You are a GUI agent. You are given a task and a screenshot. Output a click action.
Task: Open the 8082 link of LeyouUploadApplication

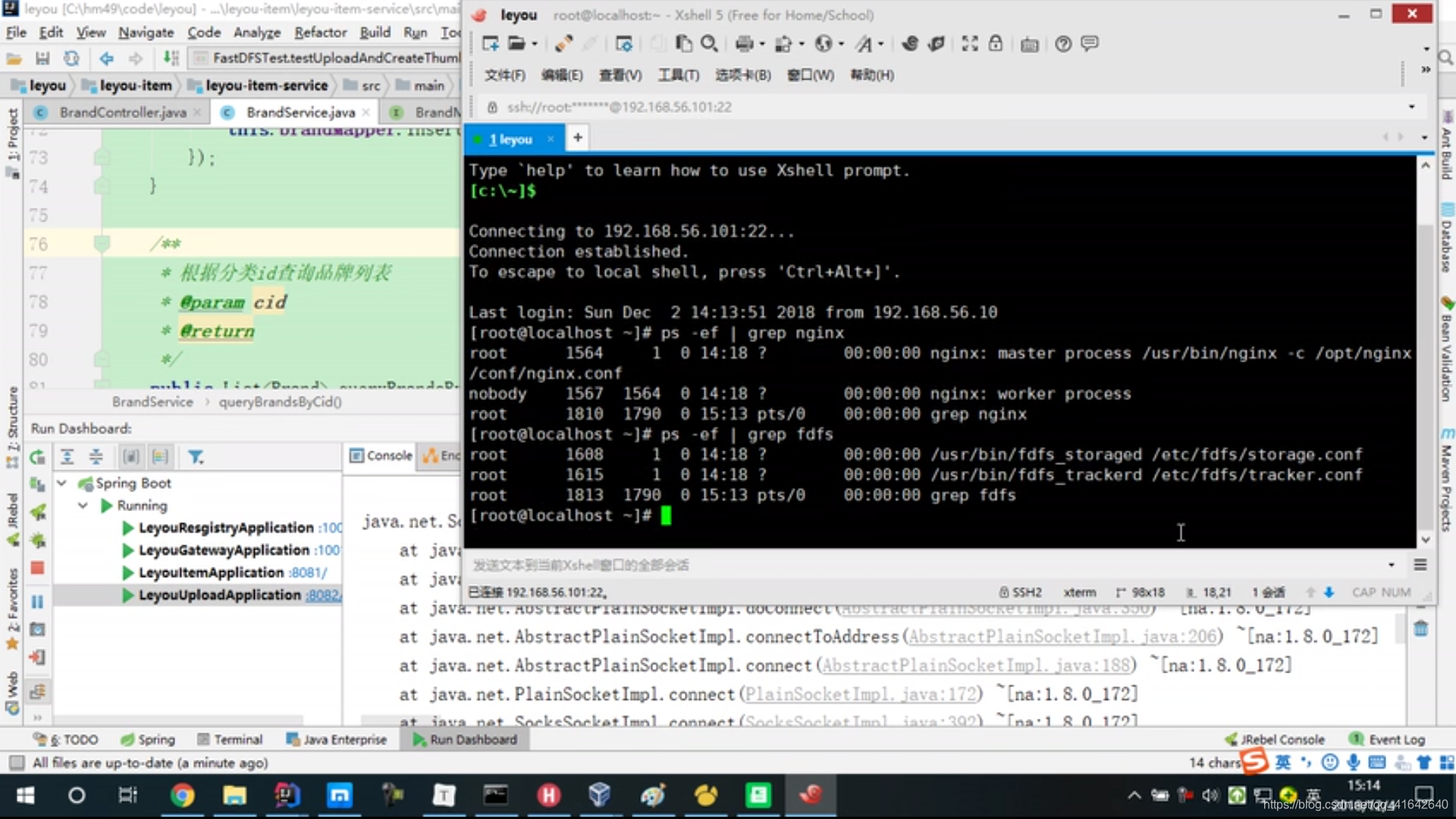point(323,595)
